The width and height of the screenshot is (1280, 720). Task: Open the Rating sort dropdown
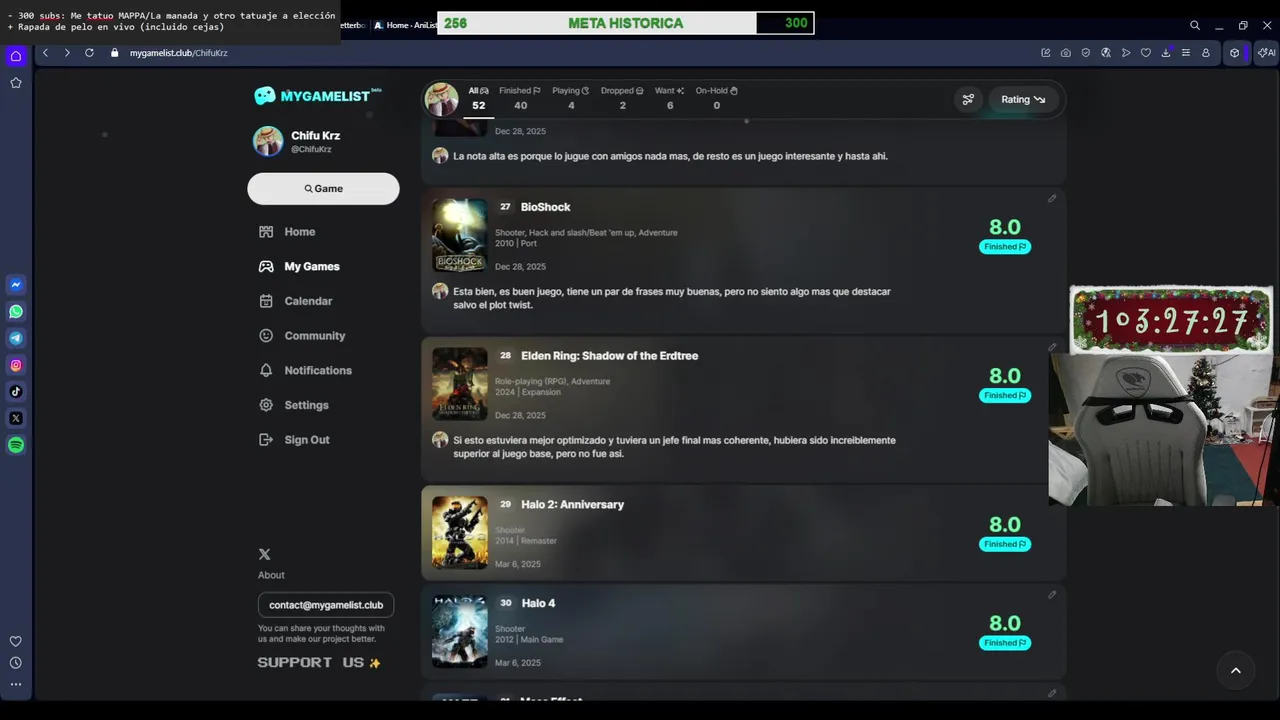(x=1022, y=99)
